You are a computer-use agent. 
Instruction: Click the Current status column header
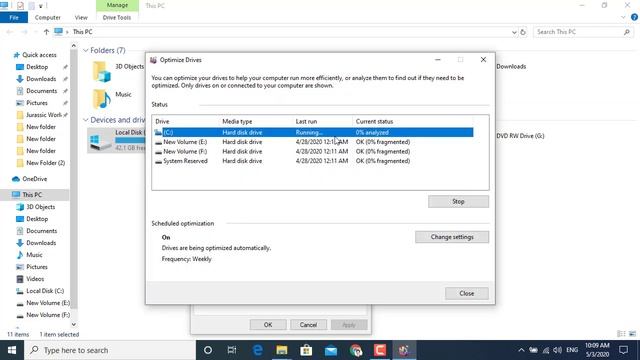(x=374, y=121)
